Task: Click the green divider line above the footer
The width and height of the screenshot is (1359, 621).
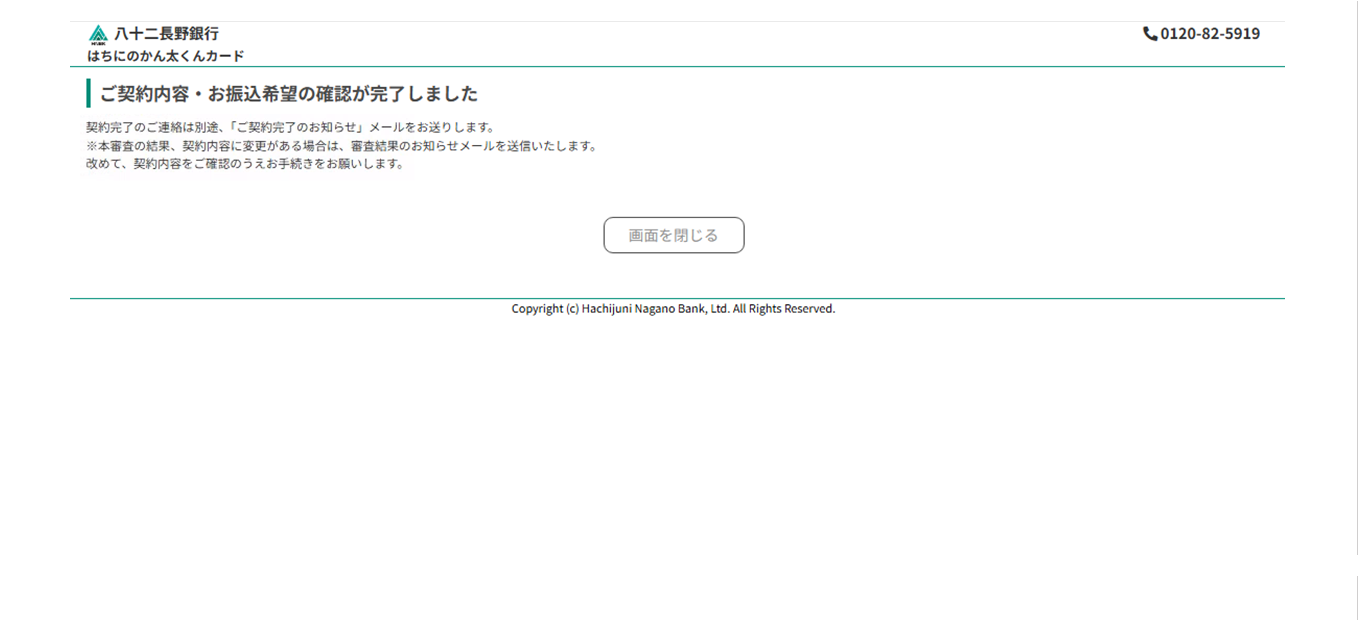Action: tap(677, 298)
